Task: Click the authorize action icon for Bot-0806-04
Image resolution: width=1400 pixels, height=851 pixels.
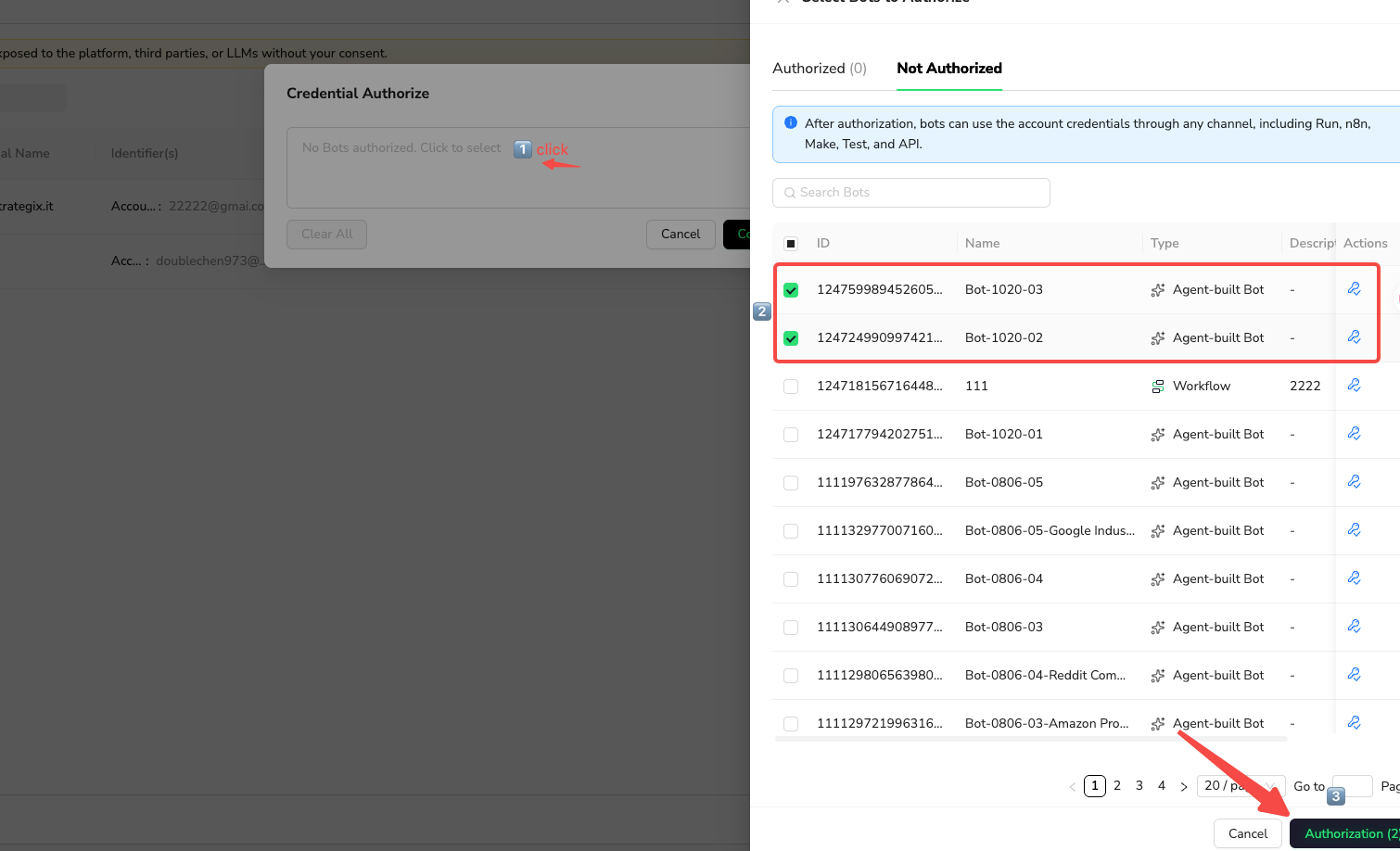Action: [1355, 578]
